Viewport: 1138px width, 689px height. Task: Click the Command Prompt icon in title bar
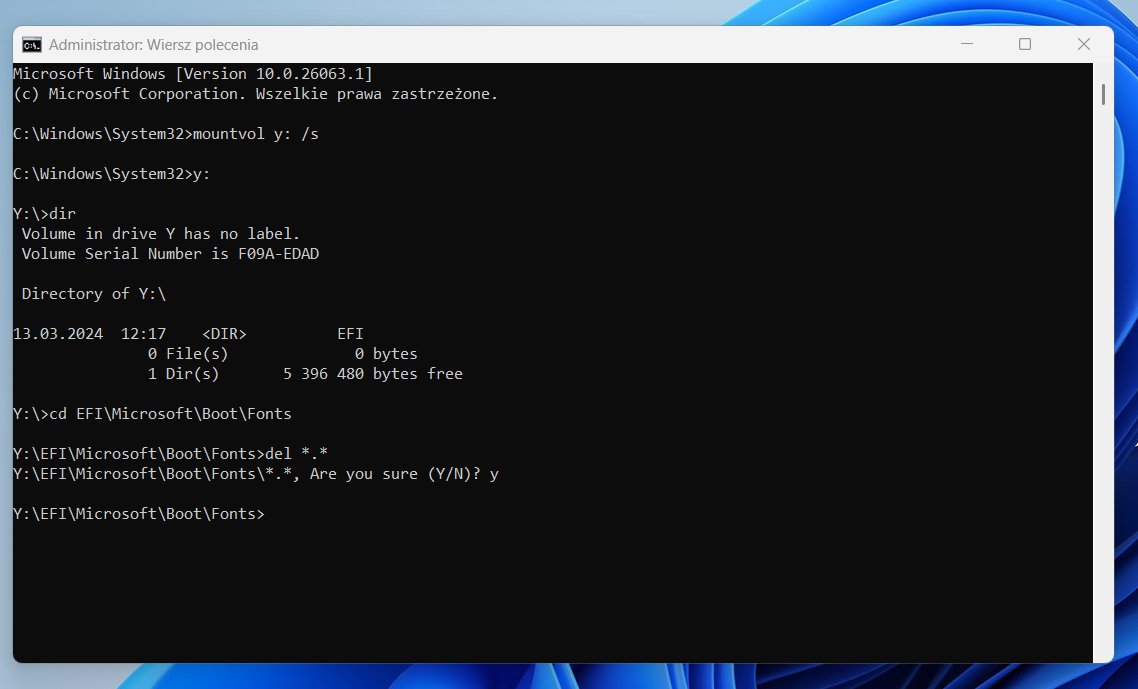[31, 45]
